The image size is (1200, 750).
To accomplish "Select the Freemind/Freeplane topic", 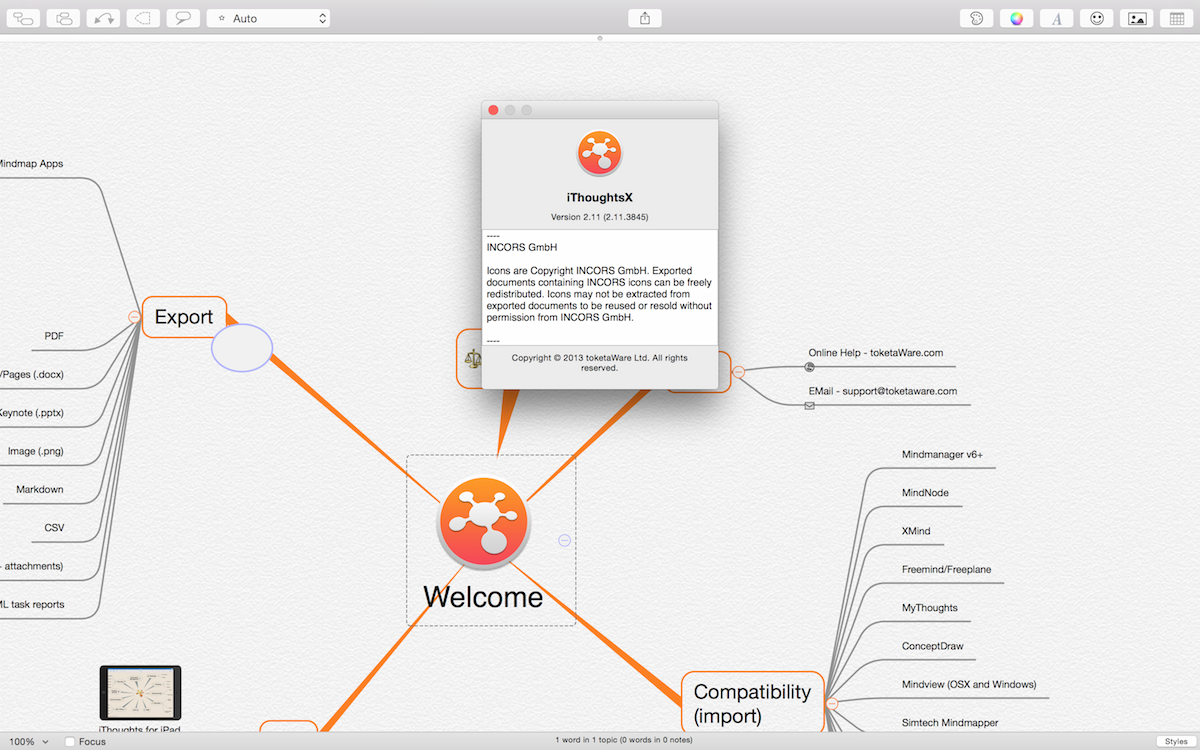I will 946,569.
